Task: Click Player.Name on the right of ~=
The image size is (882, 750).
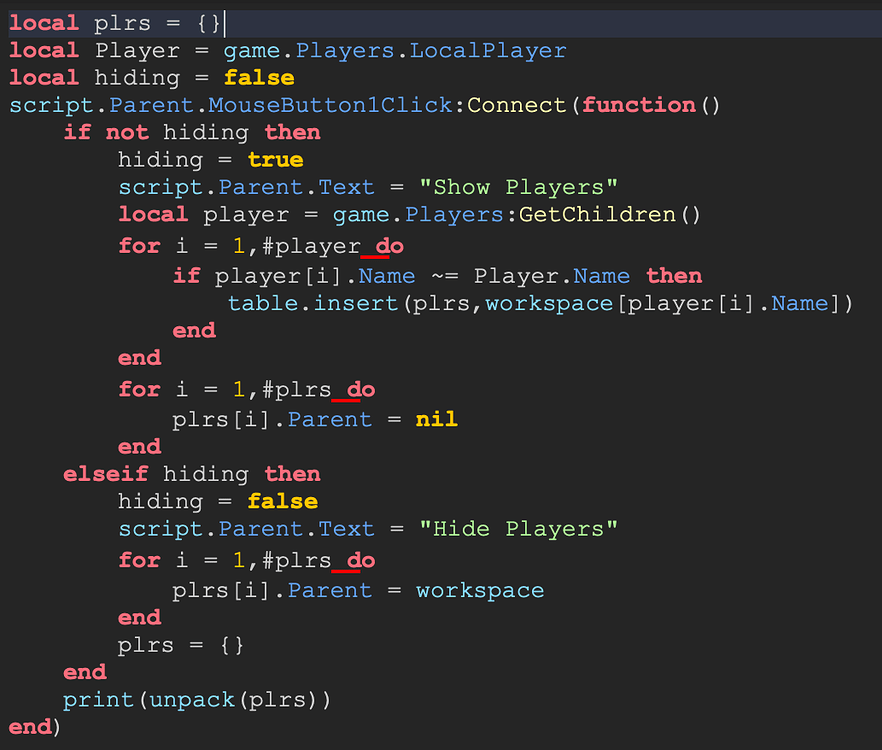Action: [x=551, y=276]
